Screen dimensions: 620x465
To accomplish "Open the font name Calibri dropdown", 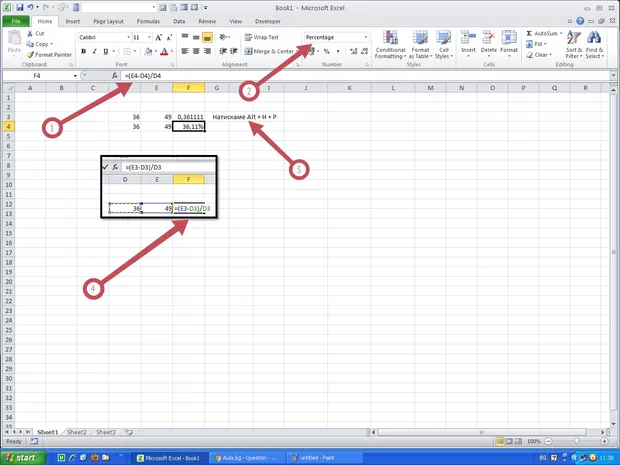I will click(129, 38).
